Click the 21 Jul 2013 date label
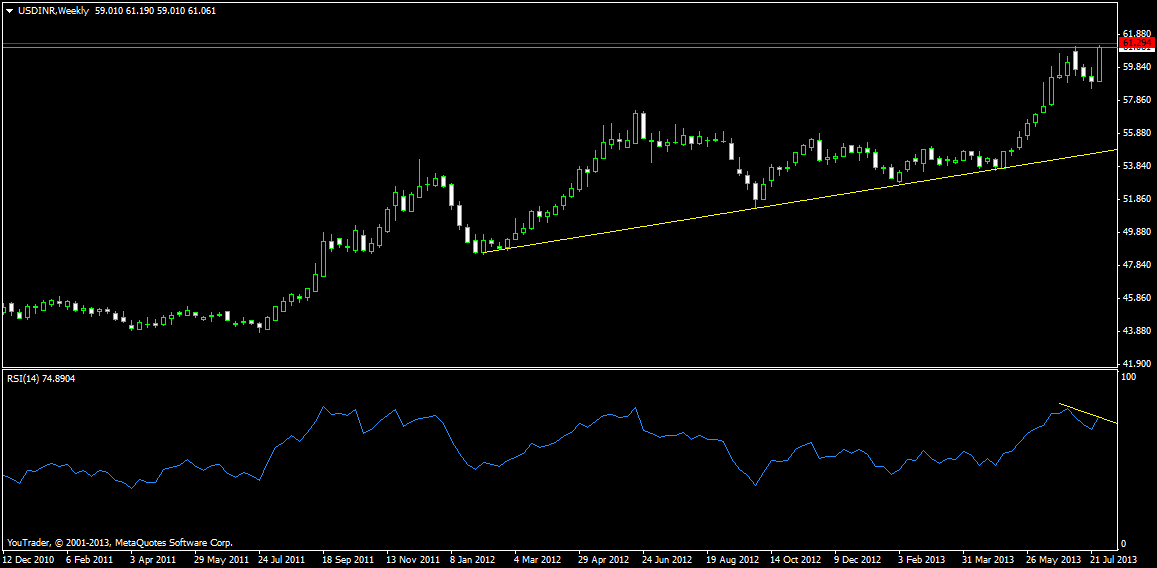The image size is (1157, 568). [x=1112, y=559]
